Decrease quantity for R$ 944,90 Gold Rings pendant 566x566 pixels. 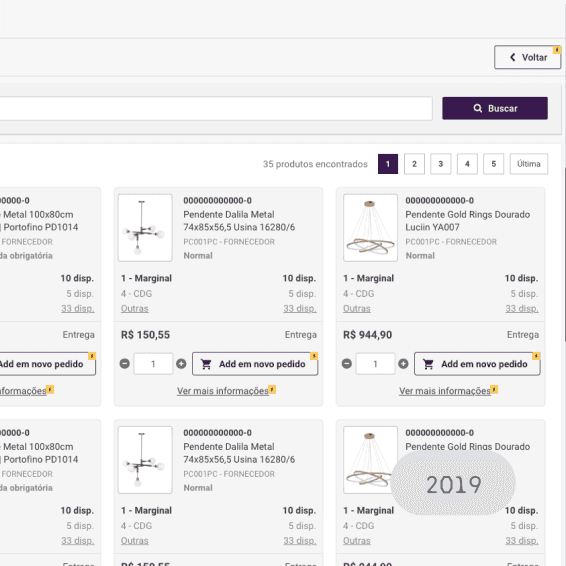coord(347,364)
